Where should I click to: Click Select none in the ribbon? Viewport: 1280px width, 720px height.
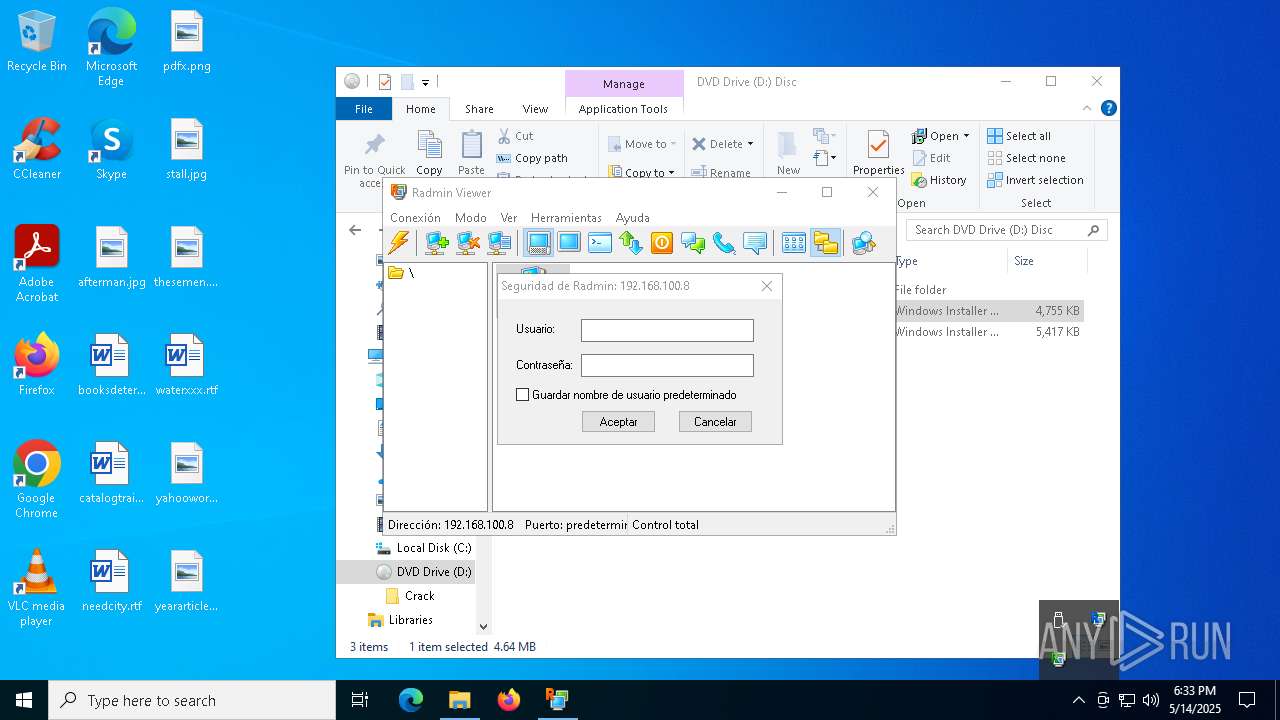[x=1026, y=158]
